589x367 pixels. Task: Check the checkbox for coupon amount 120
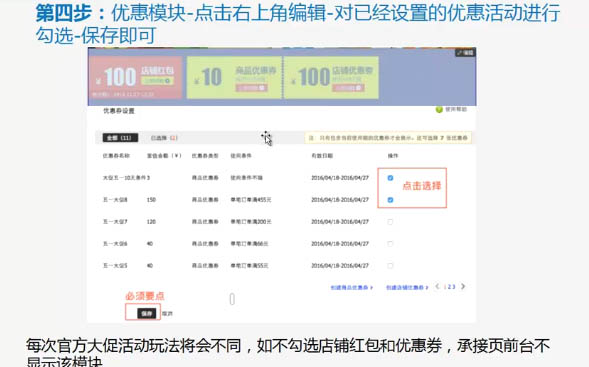[390, 222]
